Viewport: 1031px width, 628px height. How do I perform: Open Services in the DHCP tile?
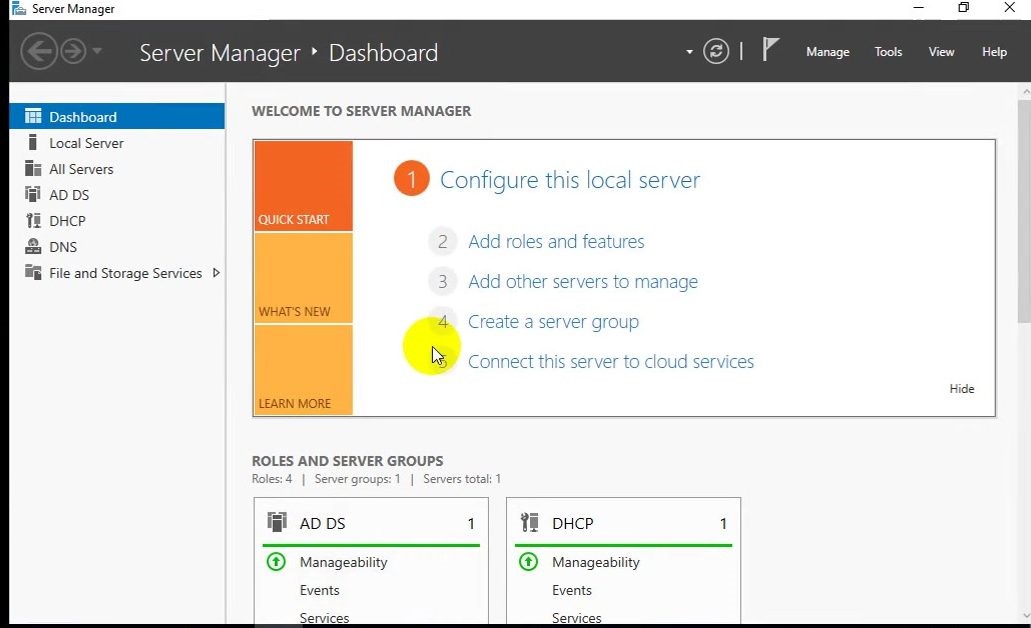(x=577, y=617)
